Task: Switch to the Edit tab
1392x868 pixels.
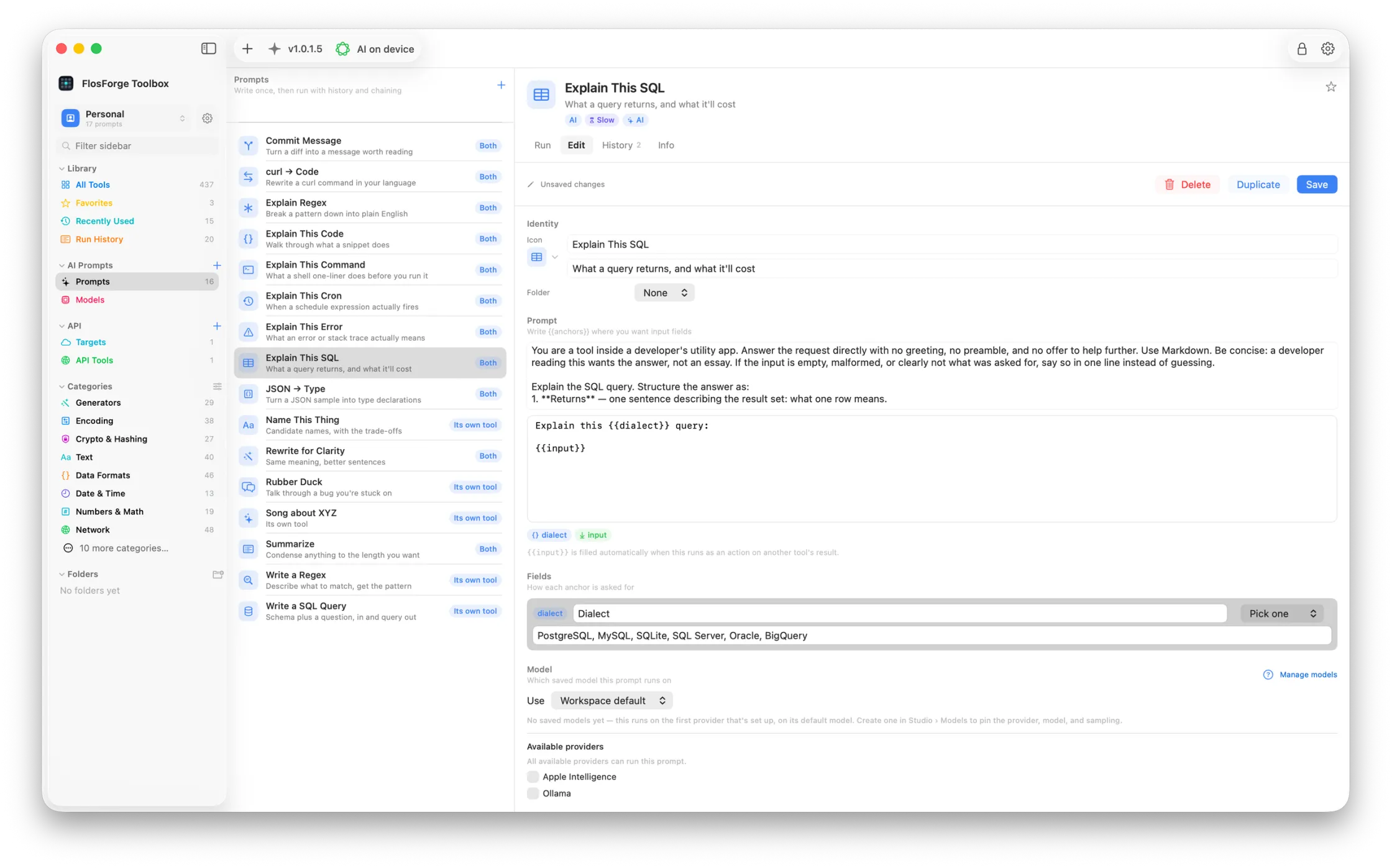Action: click(576, 145)
